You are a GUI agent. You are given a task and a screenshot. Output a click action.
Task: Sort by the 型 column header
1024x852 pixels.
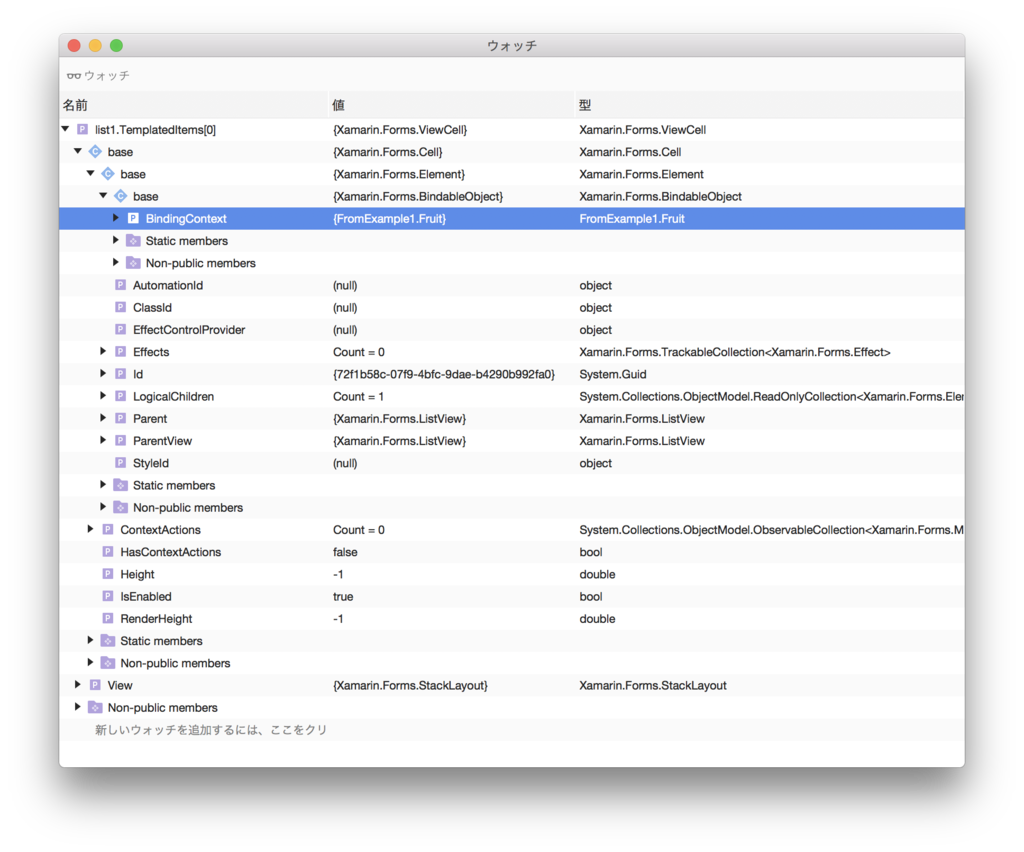pos(769,104)
